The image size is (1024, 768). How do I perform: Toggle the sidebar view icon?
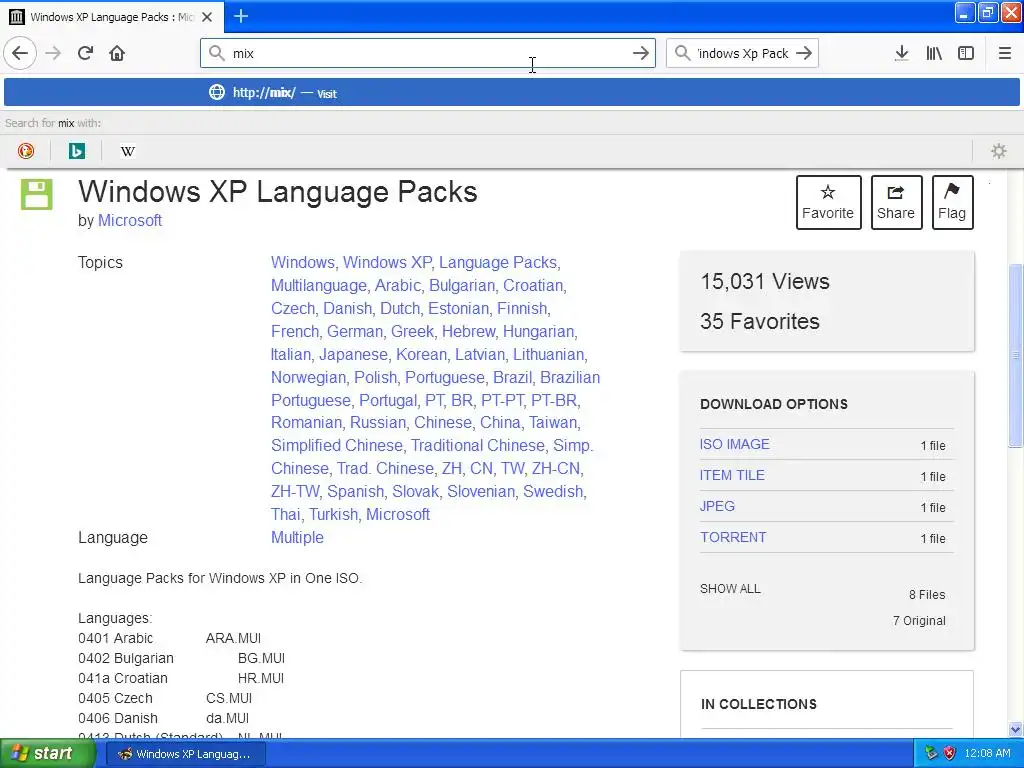pyautogui.click(x=966, y=53)
